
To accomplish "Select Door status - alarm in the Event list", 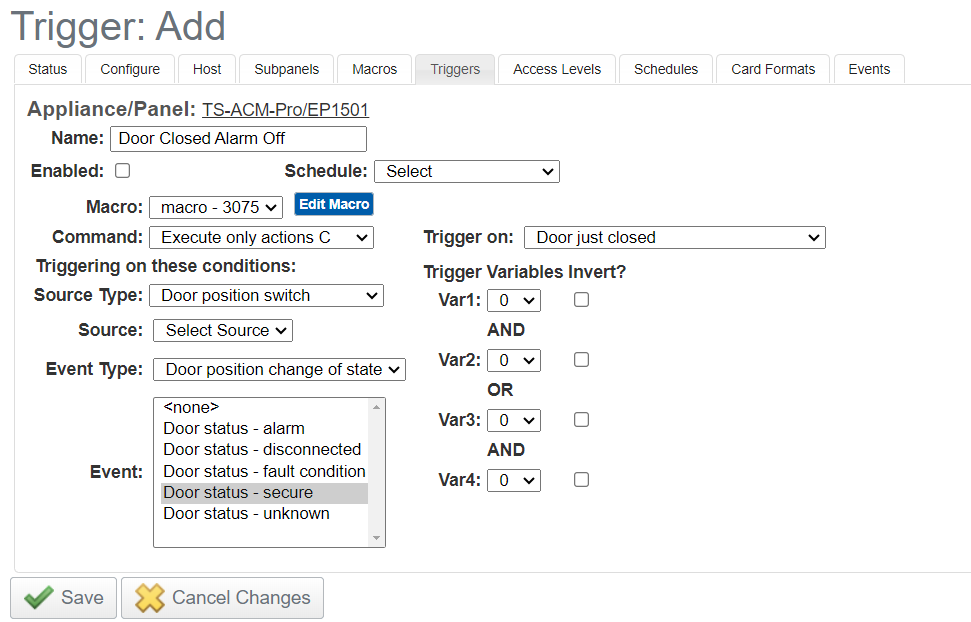I will click(234, 428).
